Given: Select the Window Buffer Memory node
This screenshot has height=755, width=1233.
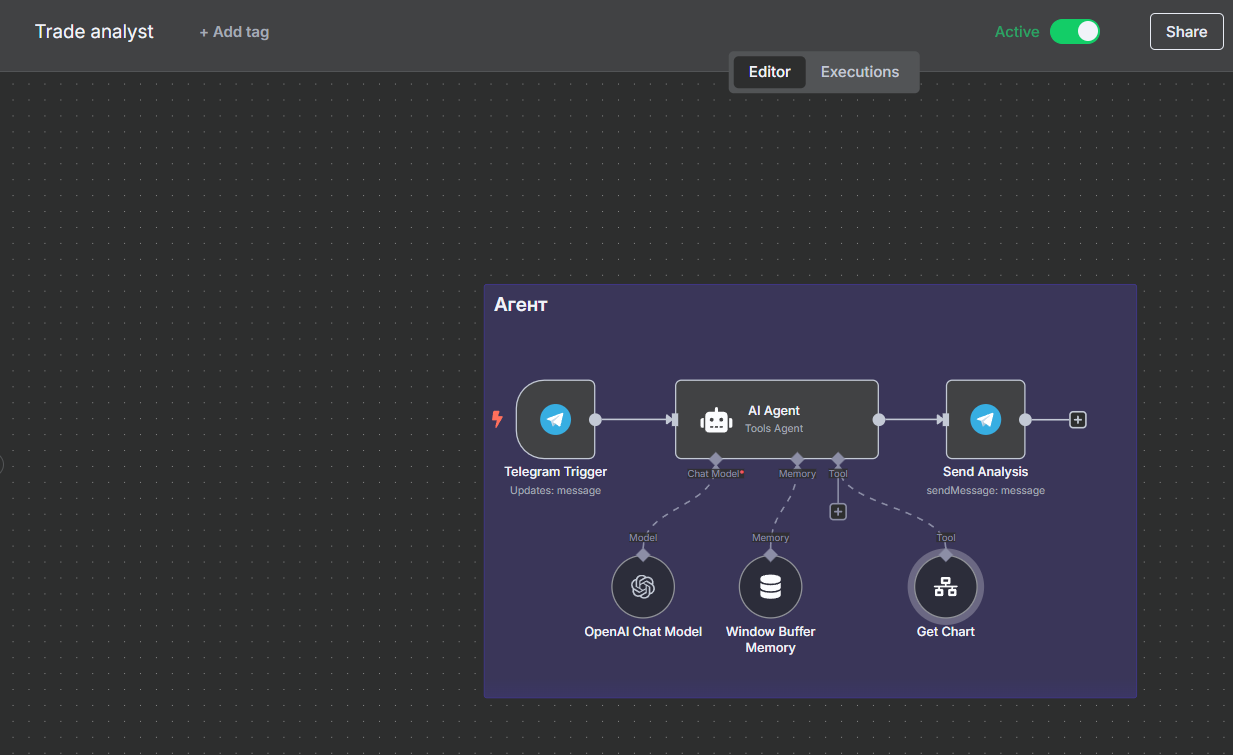Looking at the screenshot, I should click(x=770, y=587).
